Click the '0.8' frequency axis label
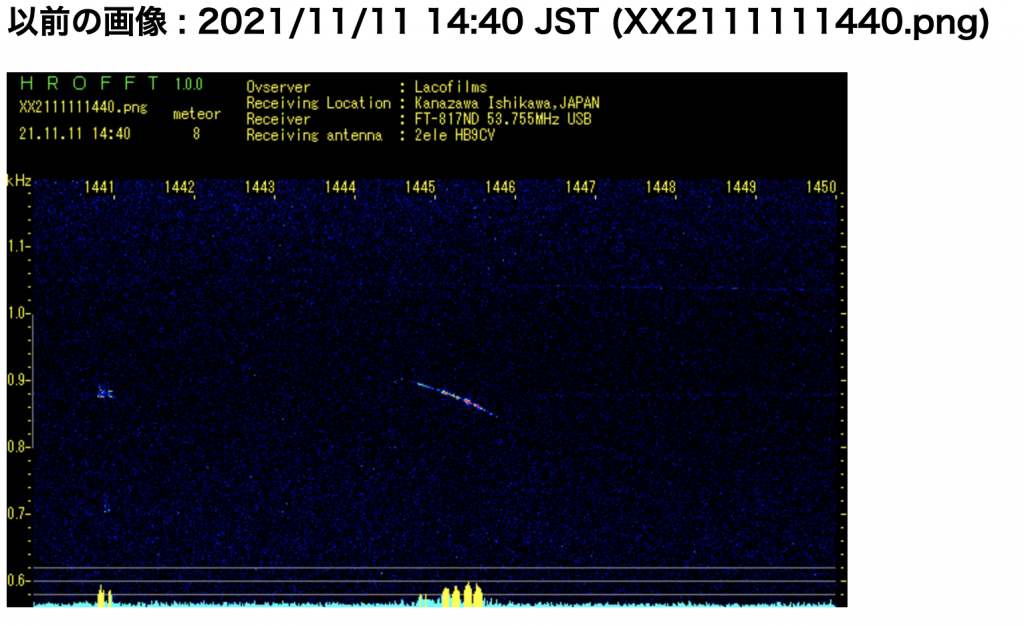 coord(16,447)
